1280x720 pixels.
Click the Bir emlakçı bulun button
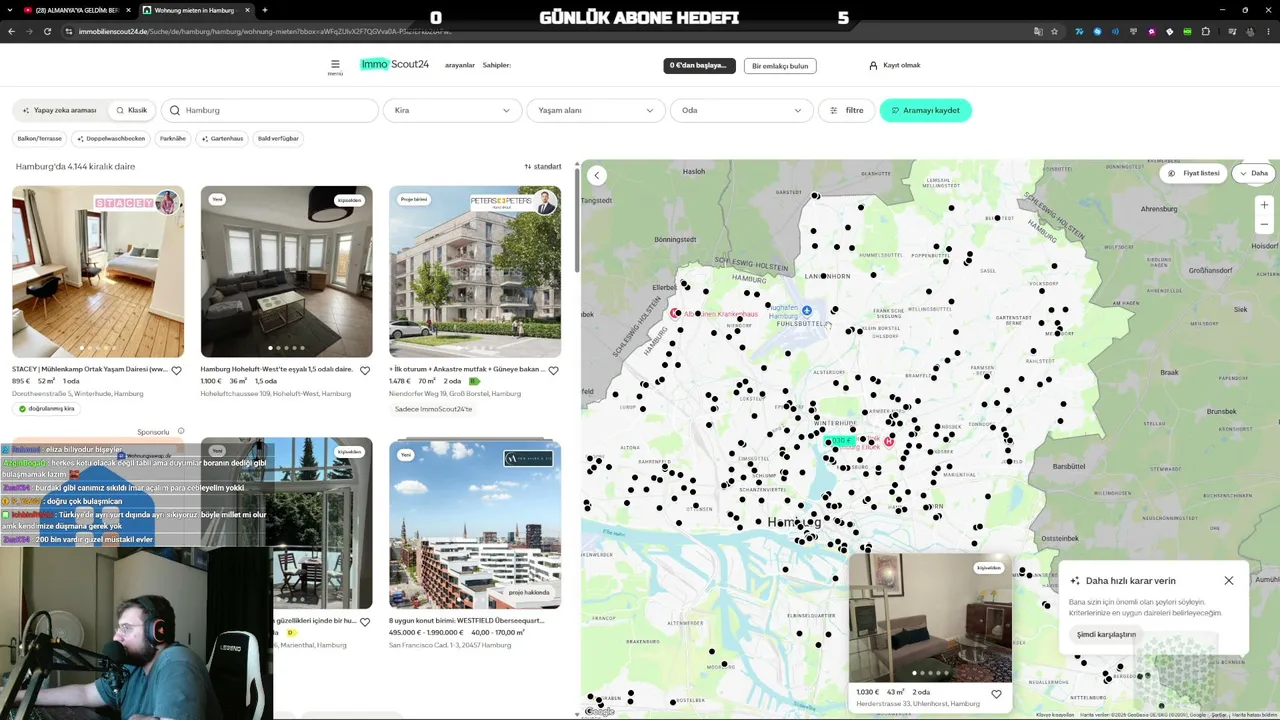click(x=780, y=66)
